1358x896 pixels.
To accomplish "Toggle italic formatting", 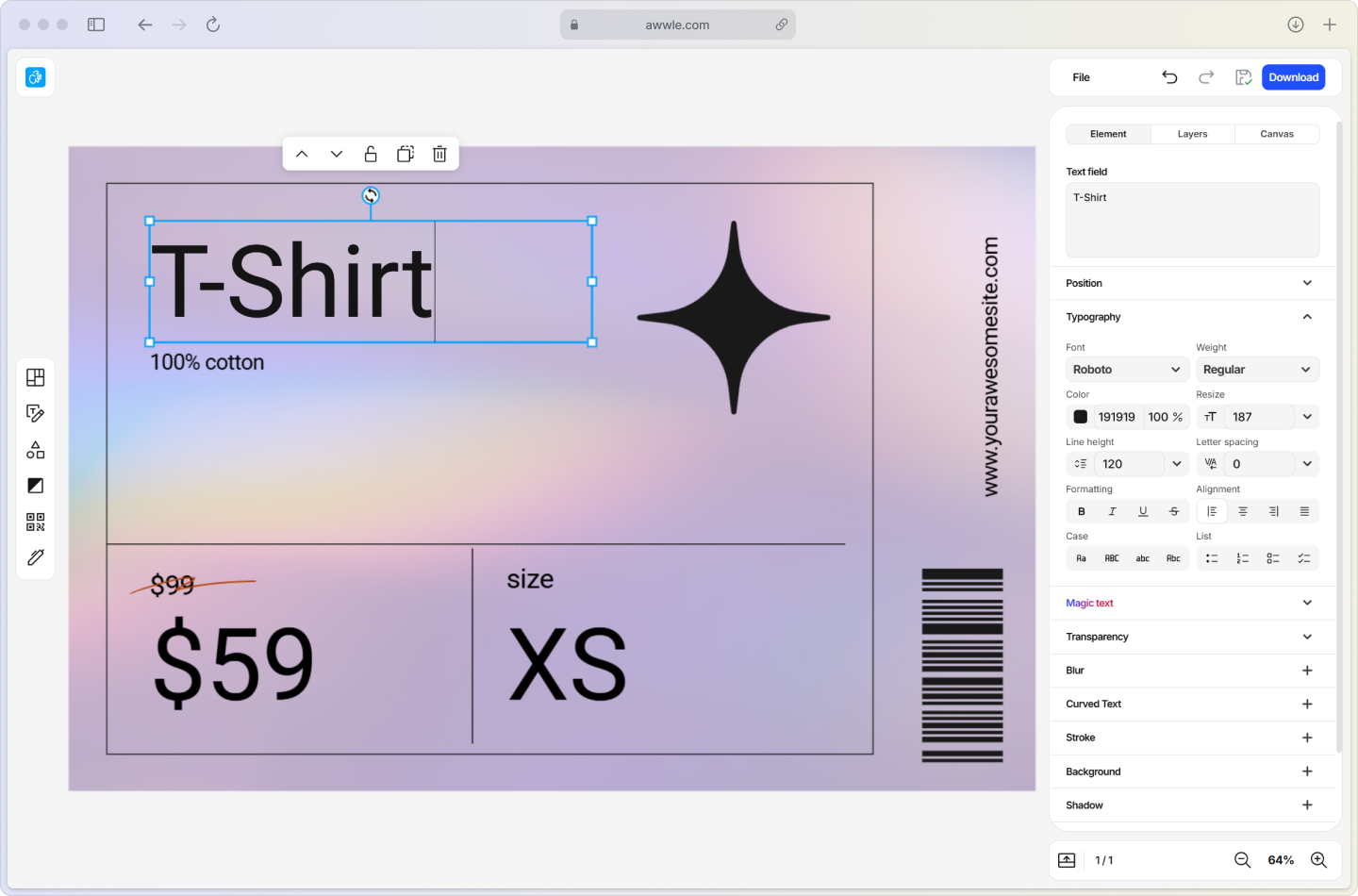I will pyautogui.click(x=1112, y=511).
